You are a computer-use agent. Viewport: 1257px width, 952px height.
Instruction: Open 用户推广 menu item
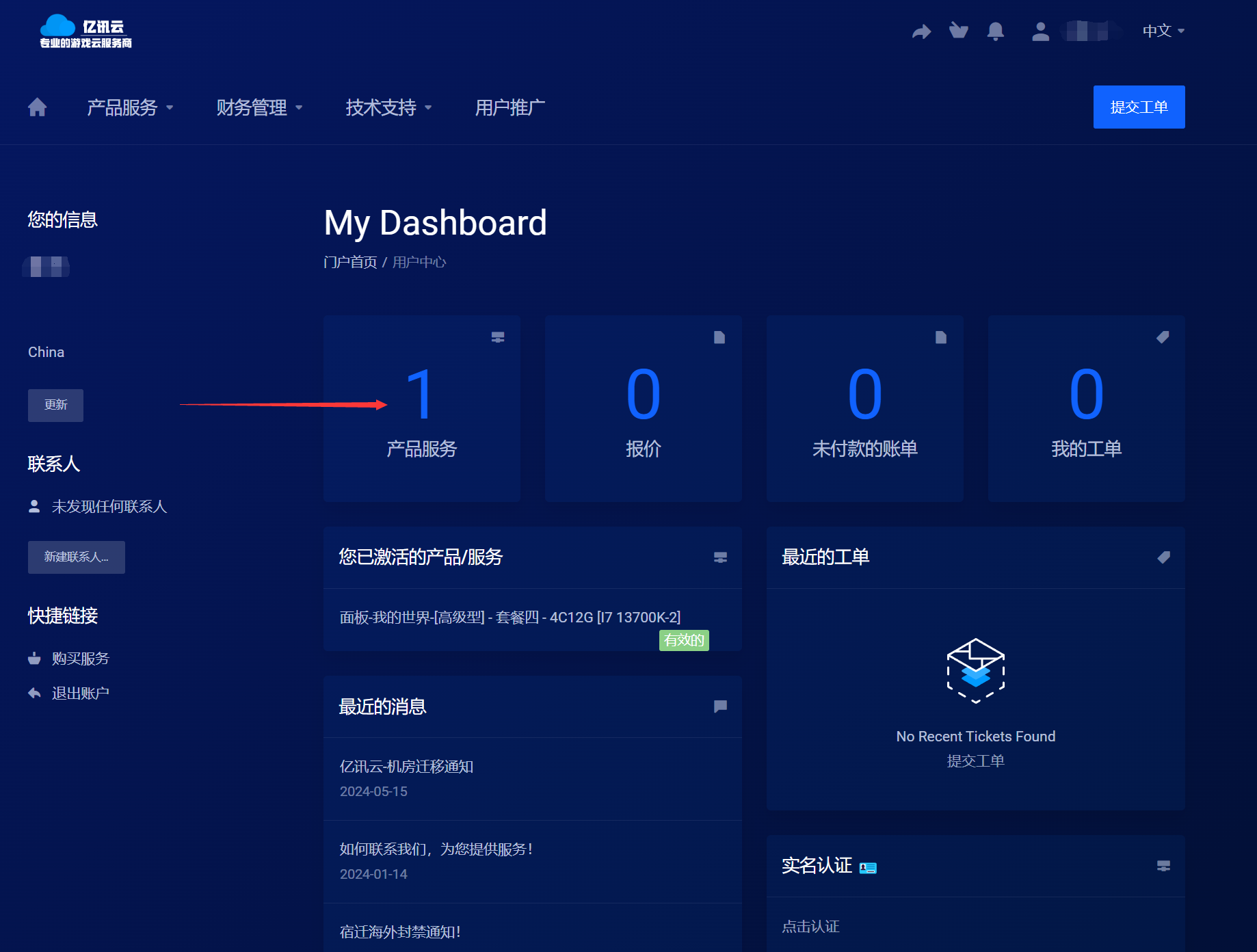(x=510, y=107)
